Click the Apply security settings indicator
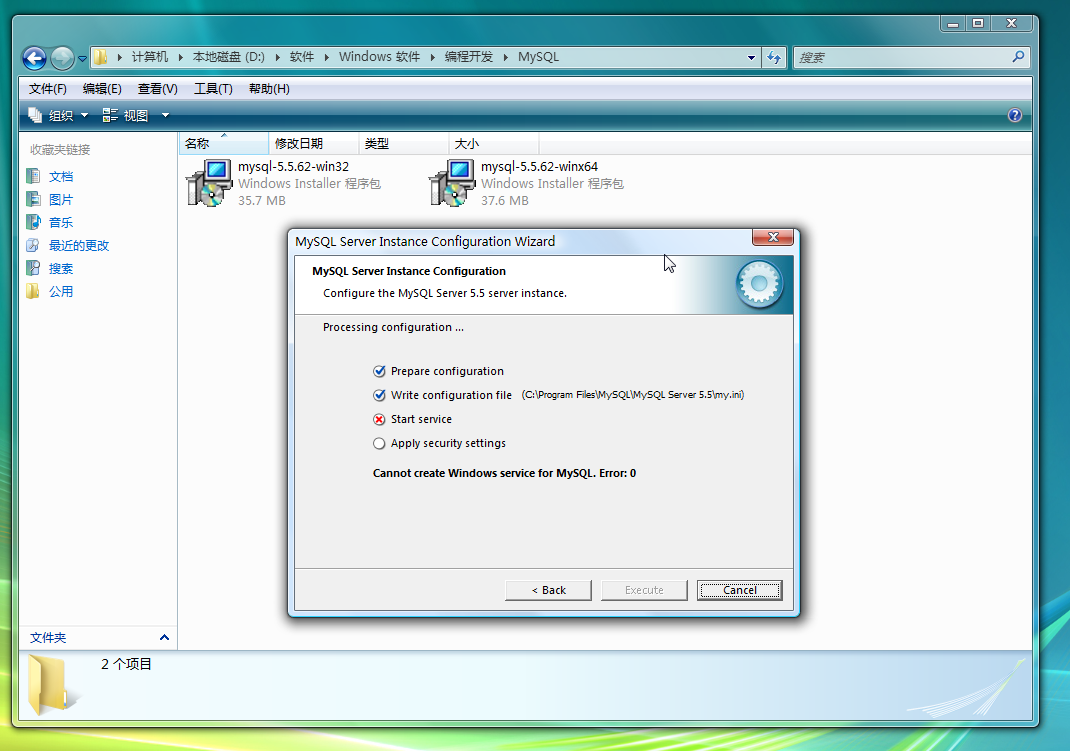 click(379, 443)
